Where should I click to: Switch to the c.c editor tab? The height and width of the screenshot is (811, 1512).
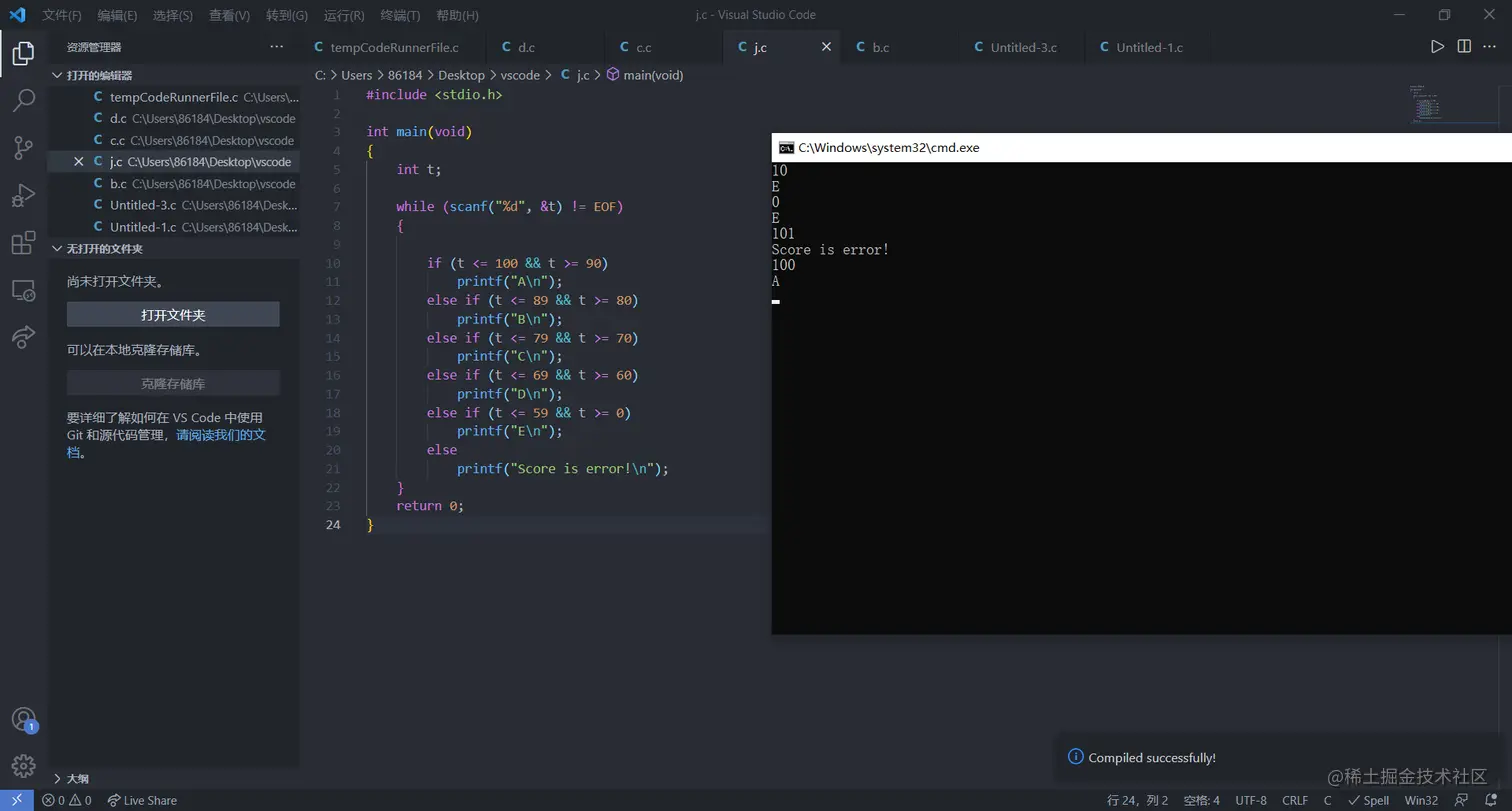(x=664, y=47)
